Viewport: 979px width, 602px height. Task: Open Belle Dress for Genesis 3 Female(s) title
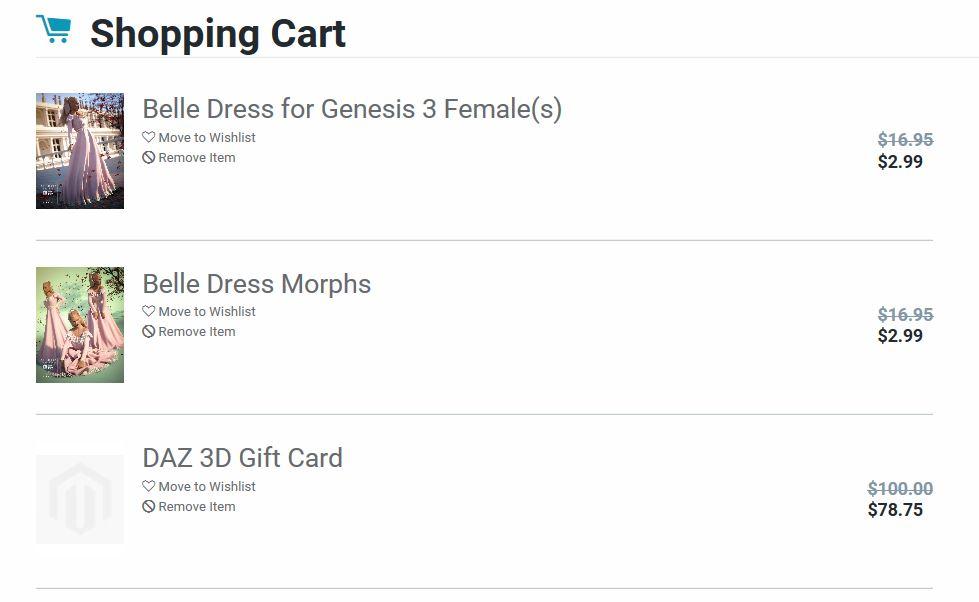click(x=352, y=109)
